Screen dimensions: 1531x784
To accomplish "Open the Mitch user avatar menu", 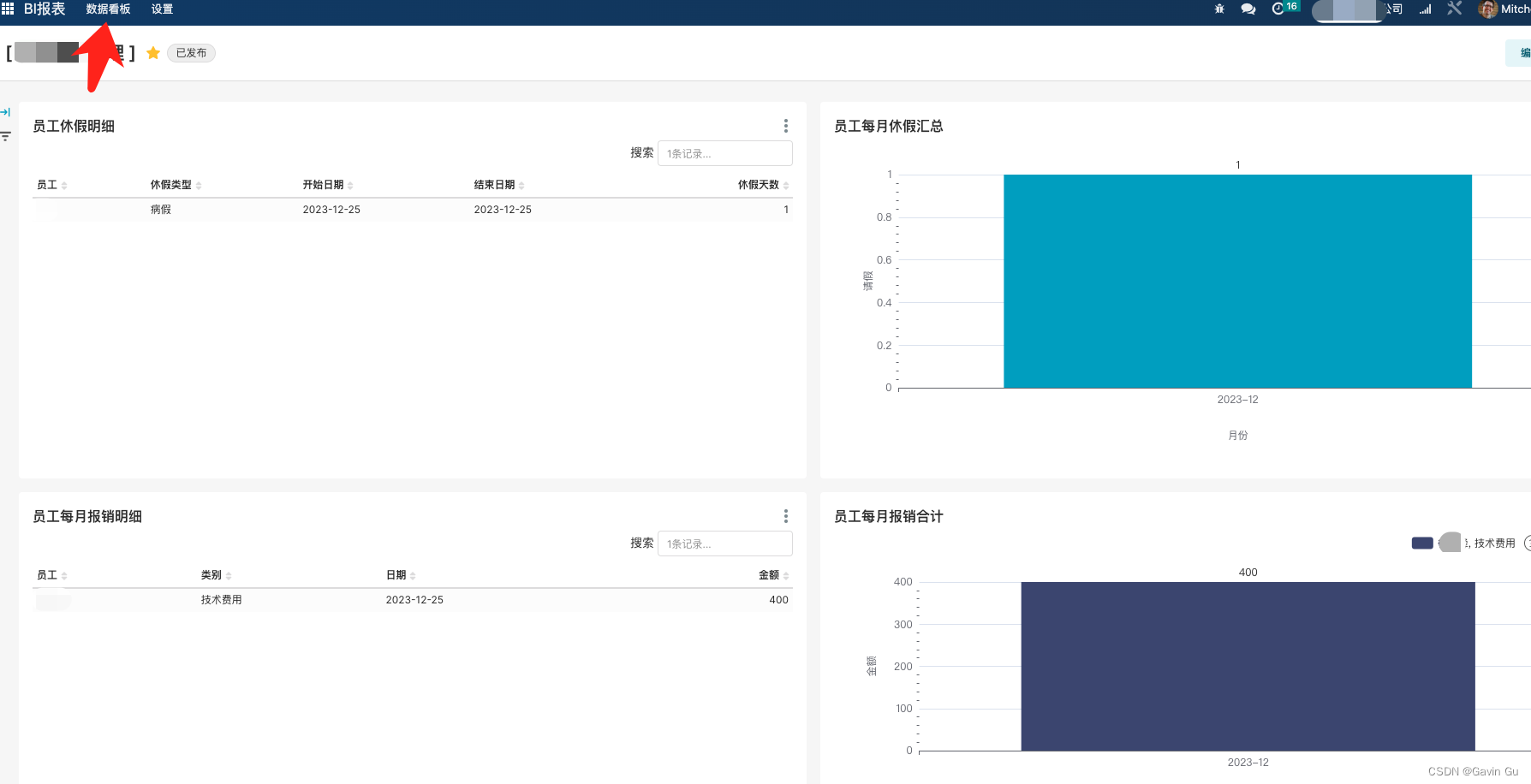I will 1504,9.
